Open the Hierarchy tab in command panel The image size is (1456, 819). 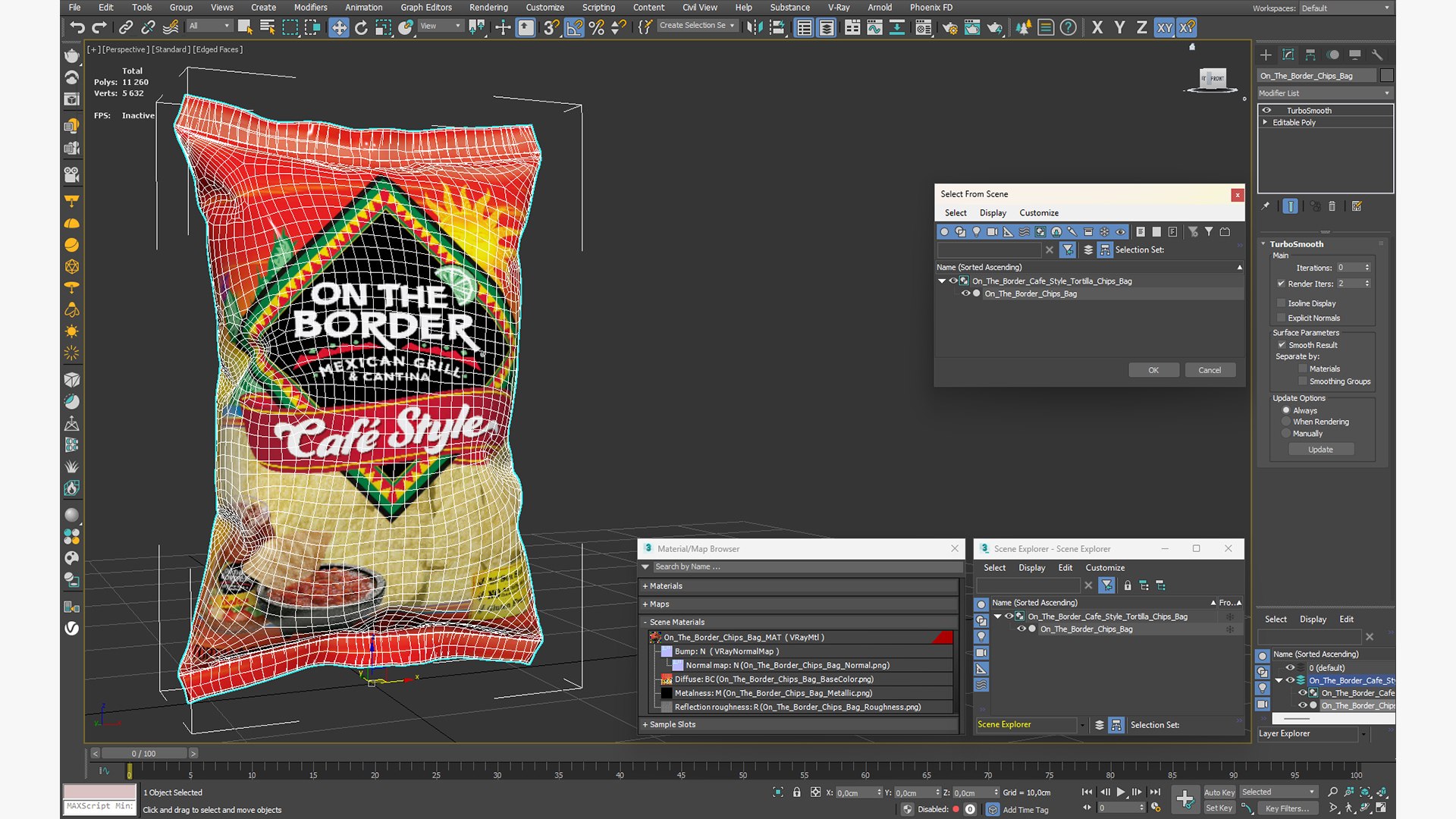click(1310, 55)
